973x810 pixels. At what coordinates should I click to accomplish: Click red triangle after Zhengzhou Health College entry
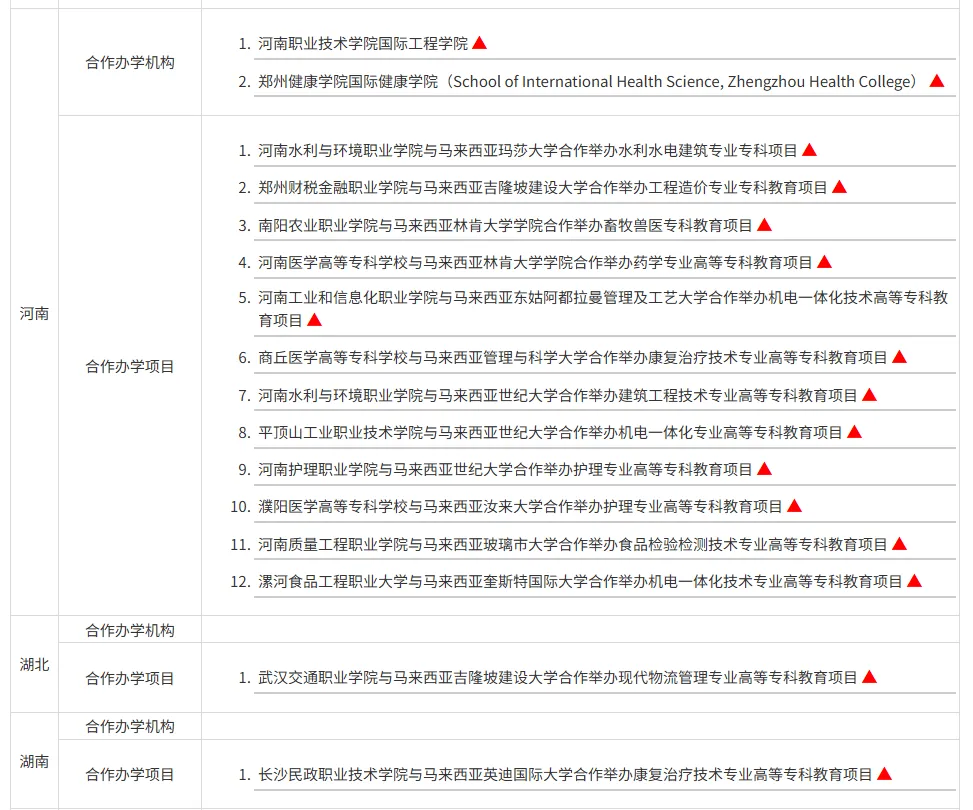pyautogui.click(x=937, y=81)
